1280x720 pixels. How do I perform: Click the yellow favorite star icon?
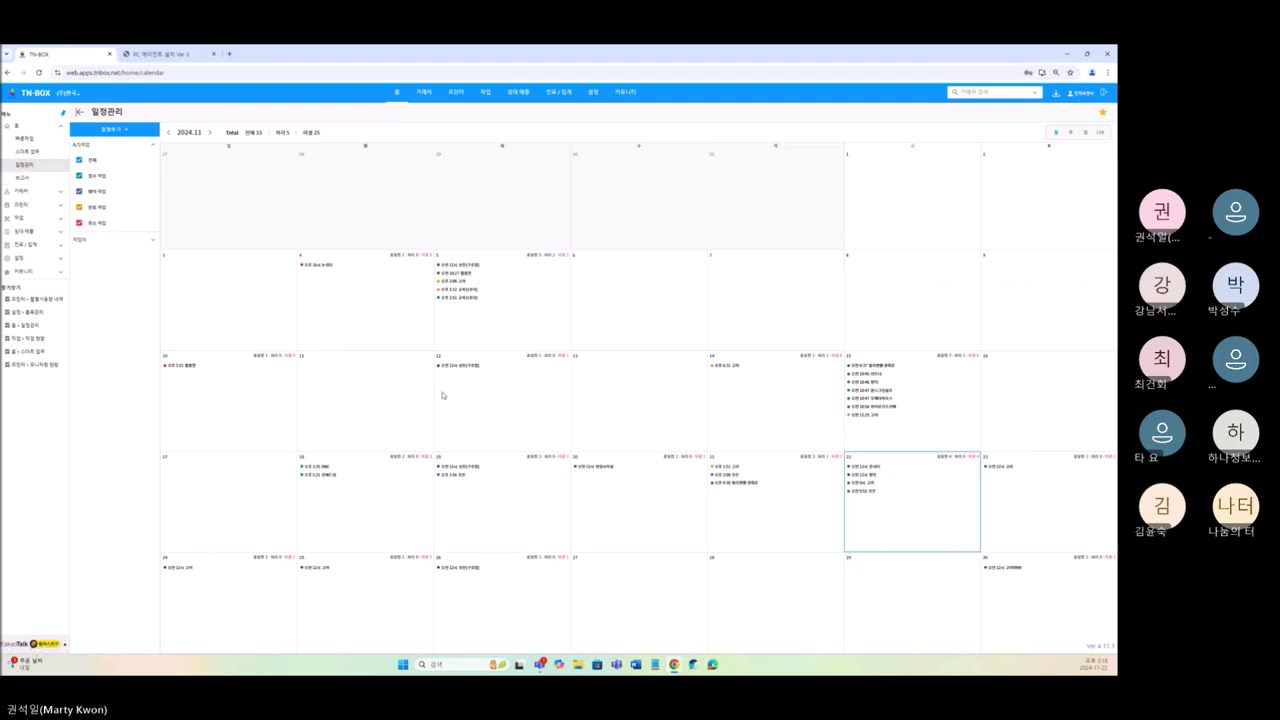(x=1102, y=112)
